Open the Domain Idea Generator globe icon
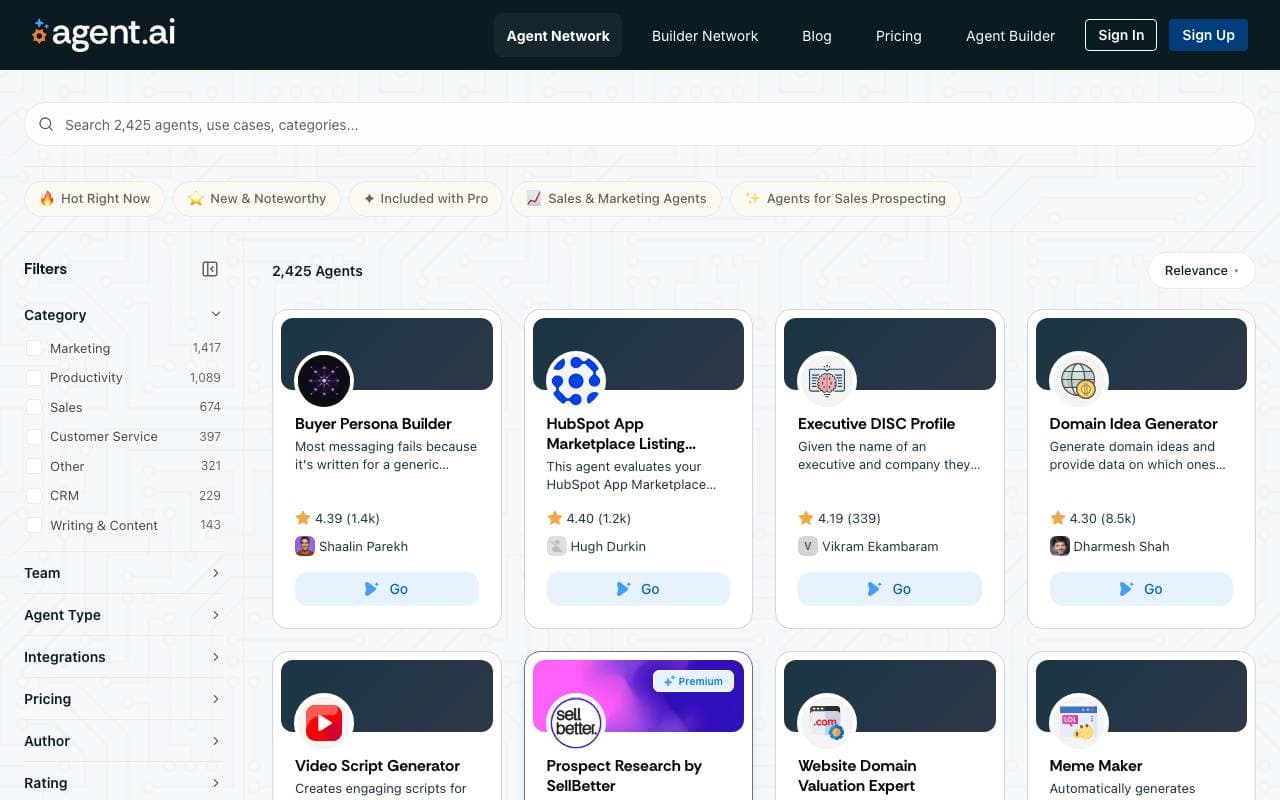The height and width of the screenshot is (800, 1280). point(1079,380)
